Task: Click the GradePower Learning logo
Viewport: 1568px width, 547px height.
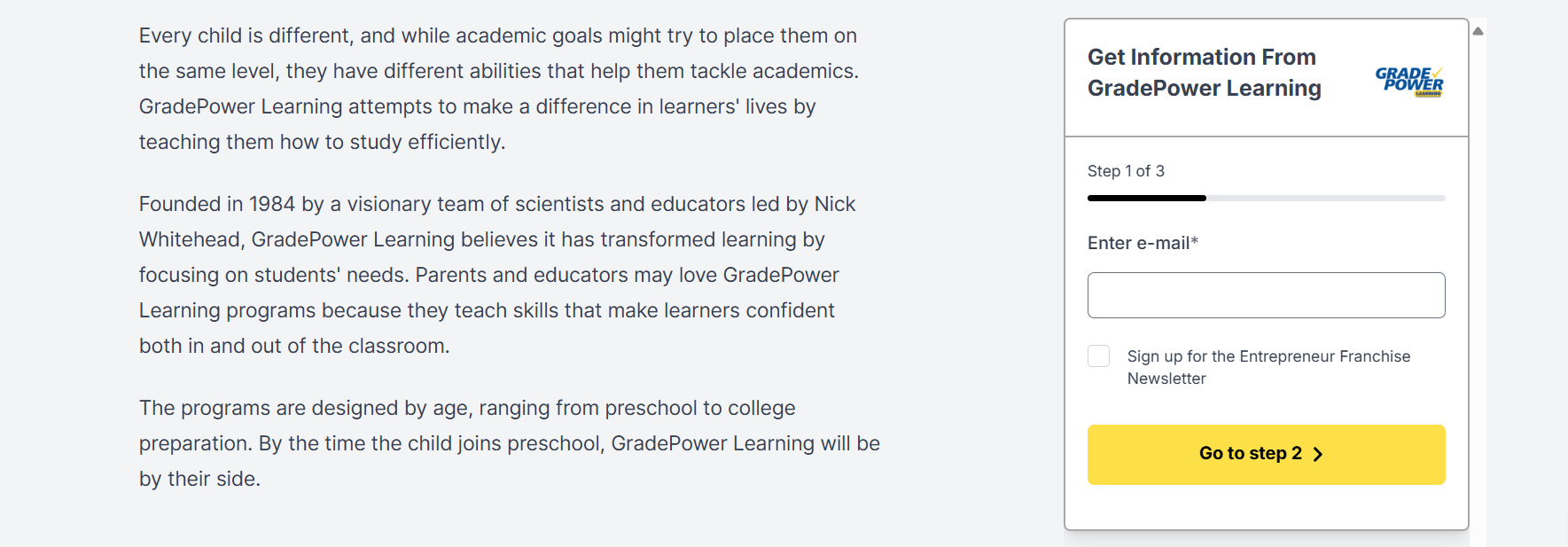Action: click(x=1408, y=81)
